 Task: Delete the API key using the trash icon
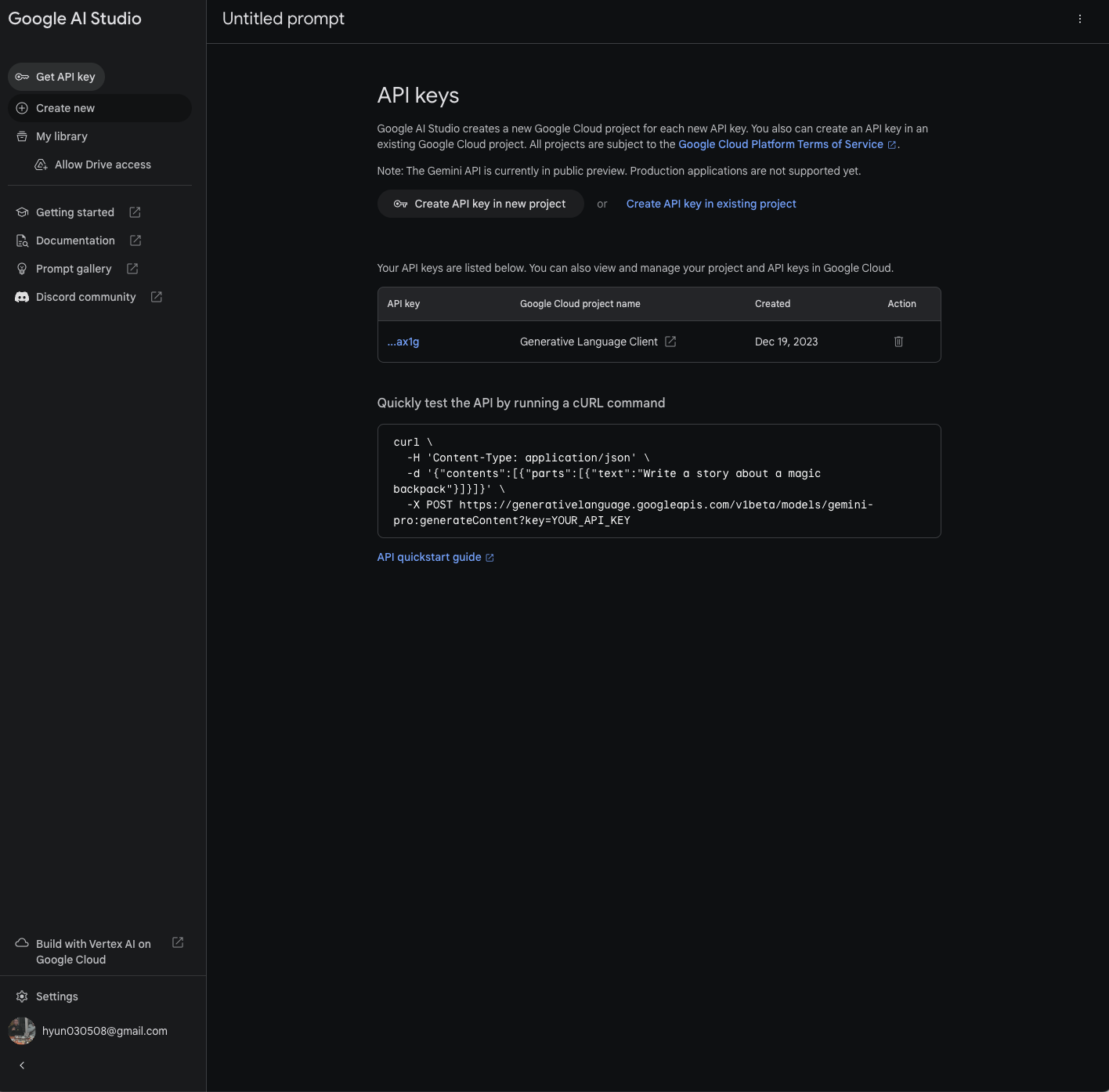click(x=898, y=342)
